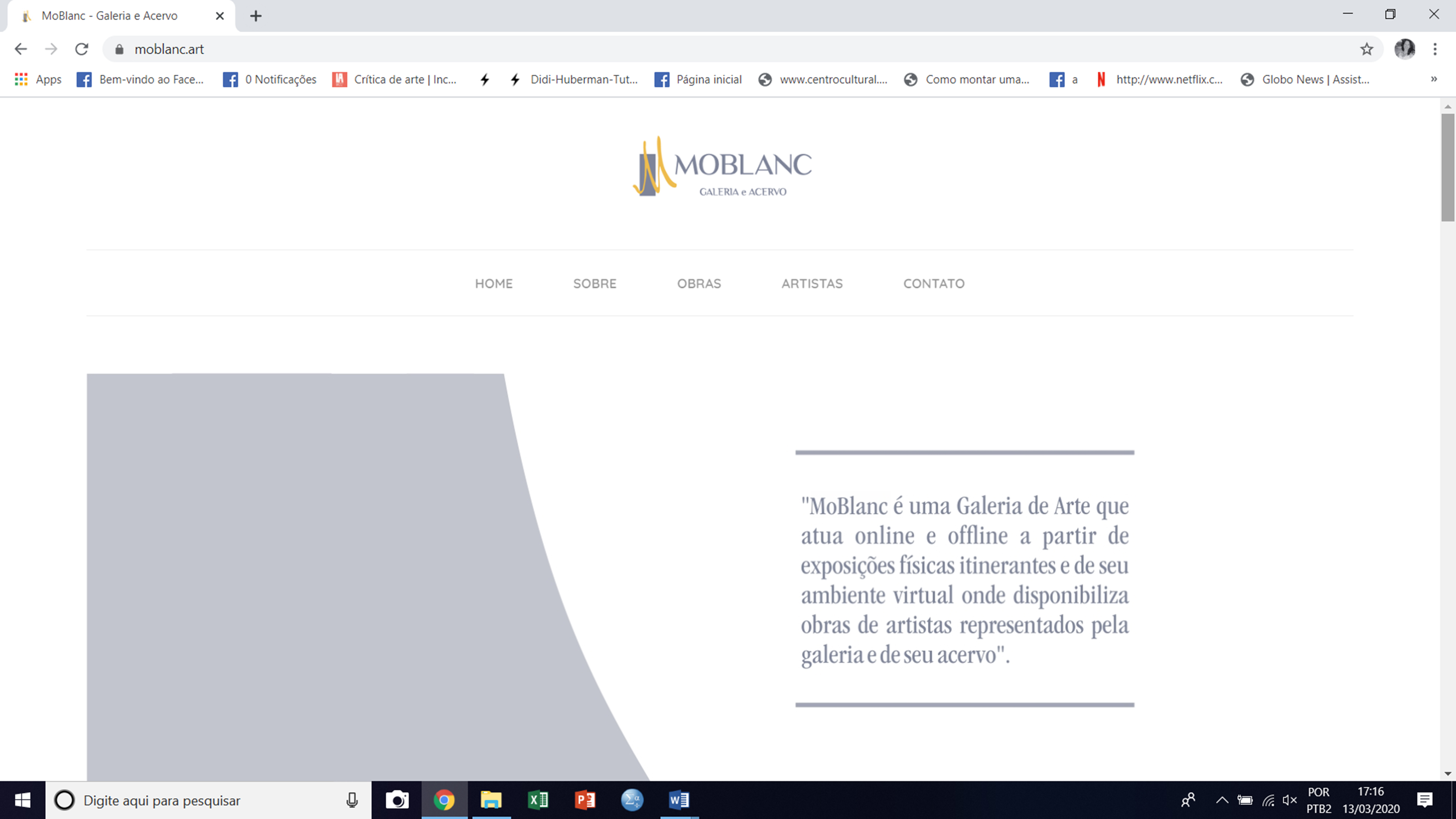Viewport: 1456px width, 819px height.
Task: Toggle the muted volume icon in tray
Action: point(1289,800)
